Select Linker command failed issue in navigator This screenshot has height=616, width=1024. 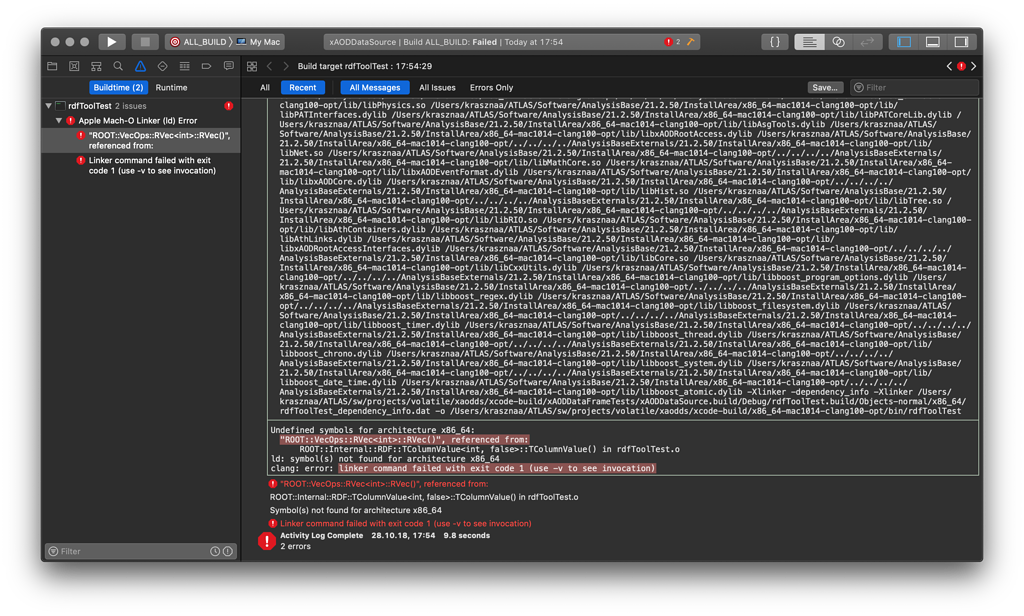(x=140, y=165)
